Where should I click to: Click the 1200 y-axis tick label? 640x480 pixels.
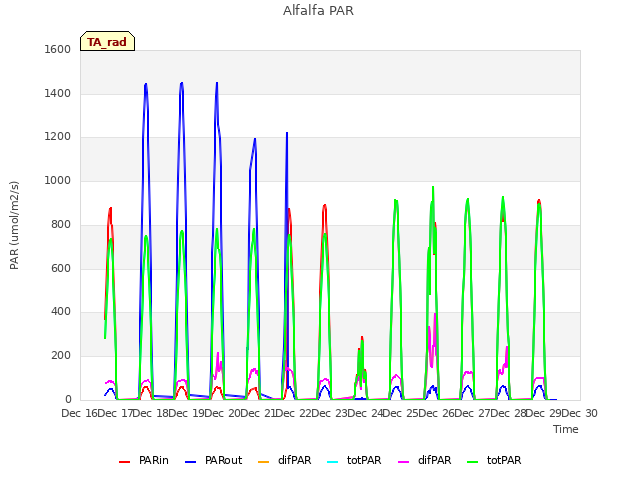pyautogui.click(x=58, y=137)
